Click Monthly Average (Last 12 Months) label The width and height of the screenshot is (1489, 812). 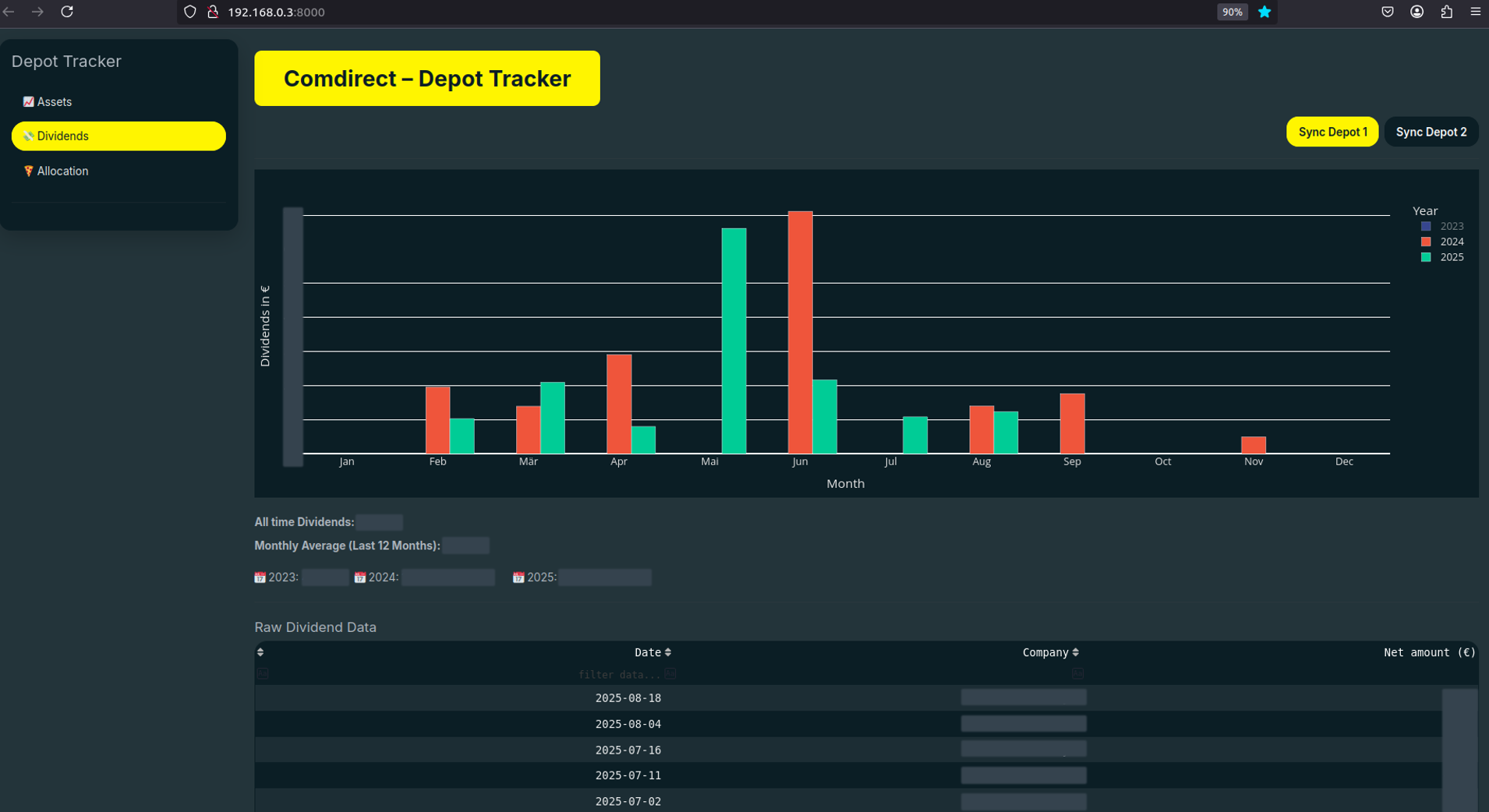click(347, 545)
